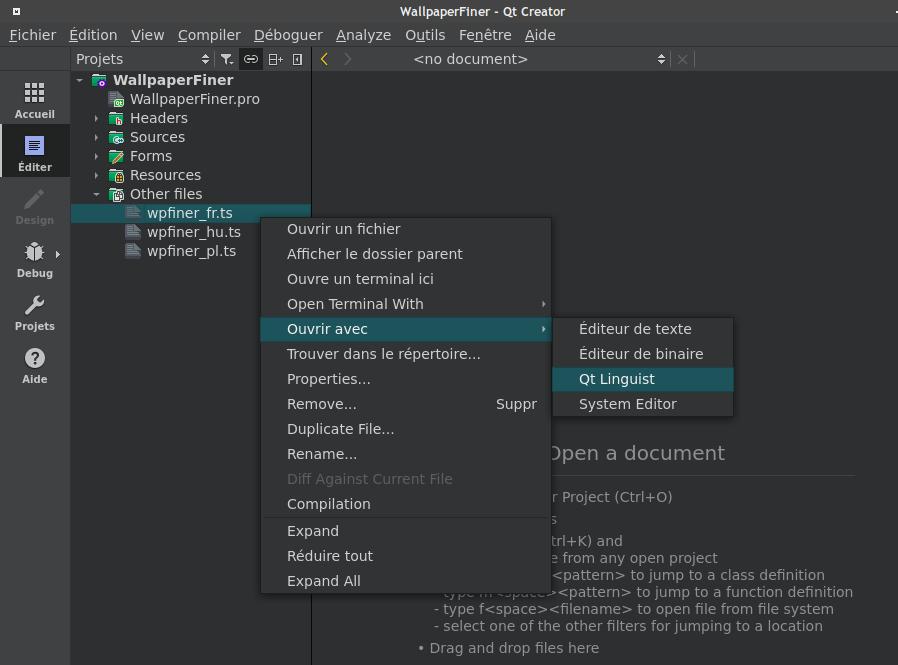This screenshot has height=665, width=898.
Task: Close the current document with the X icon
Action: tap(682, 59)
